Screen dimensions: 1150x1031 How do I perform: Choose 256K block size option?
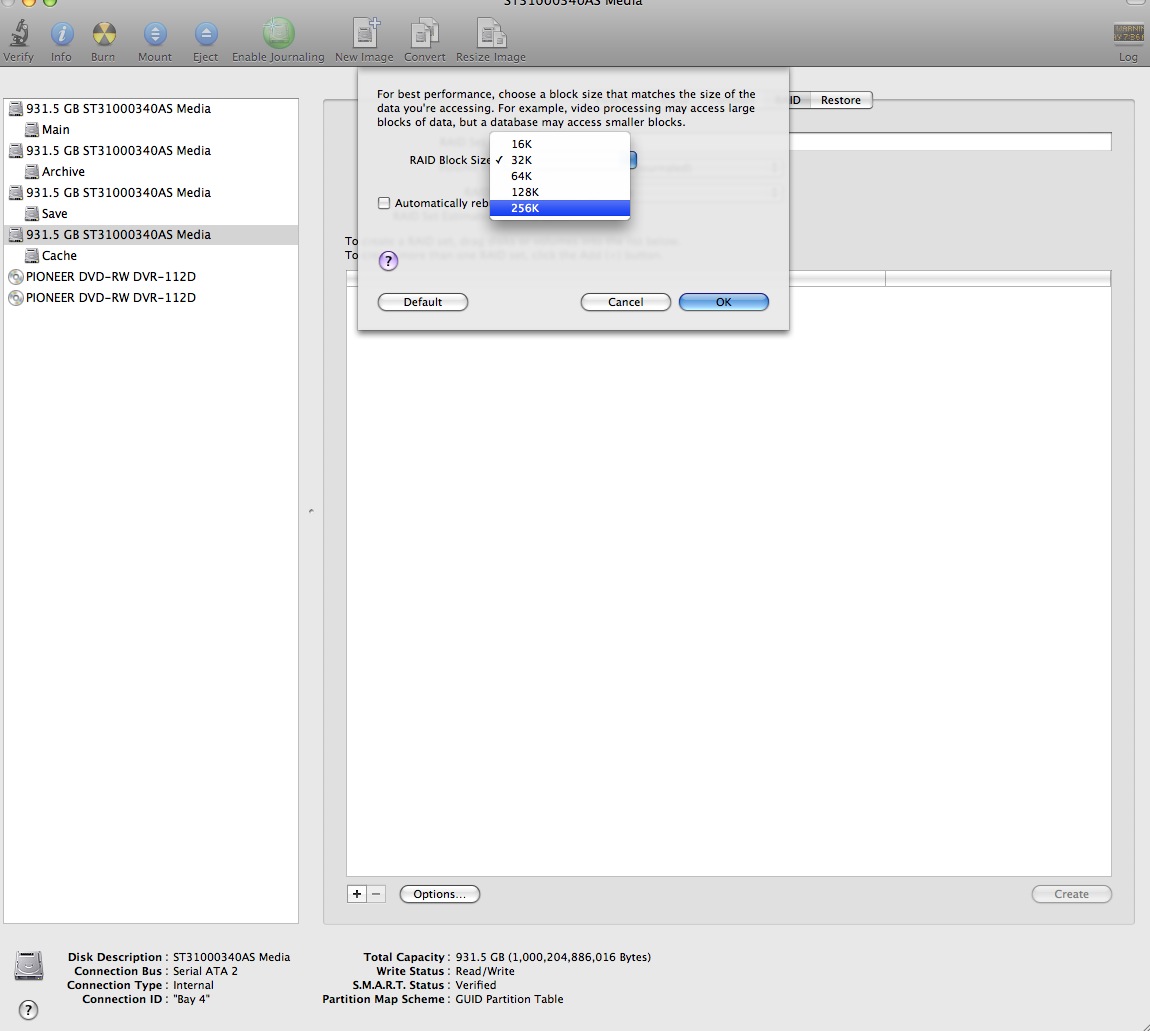pos(525,208)
